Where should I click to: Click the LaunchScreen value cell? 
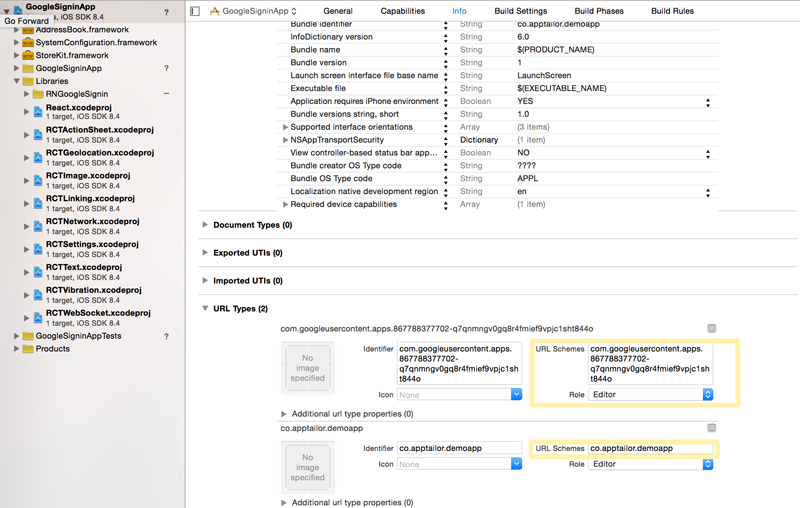point(544,75)
